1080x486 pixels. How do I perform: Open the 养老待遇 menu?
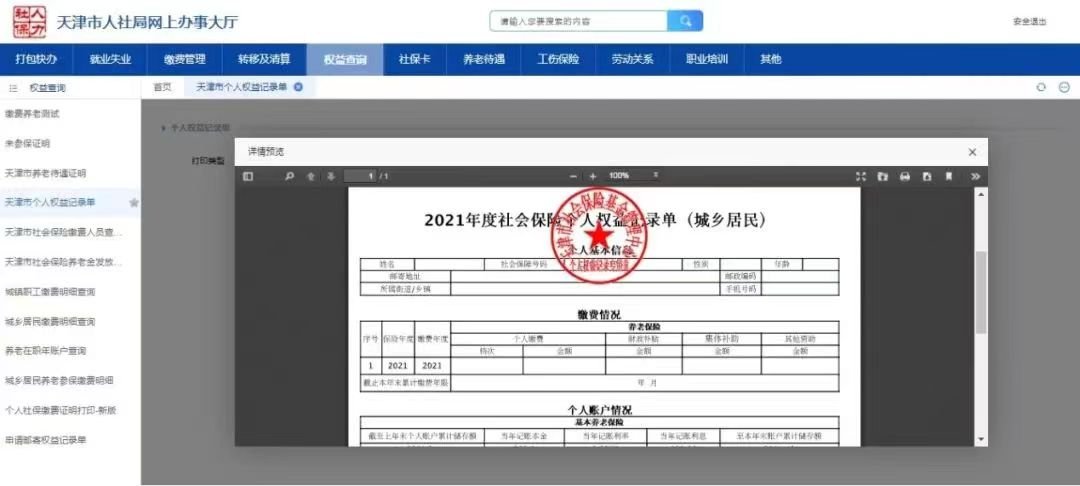point(484,59)
